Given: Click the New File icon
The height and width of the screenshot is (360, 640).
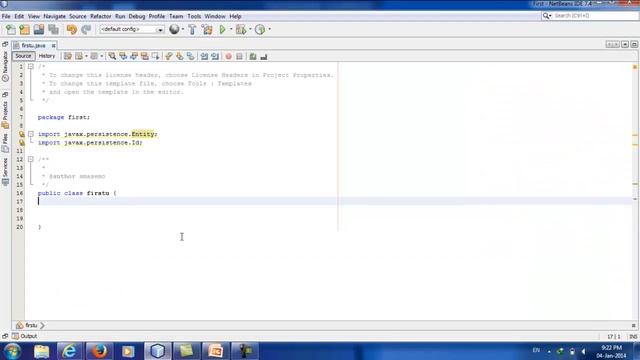Looking at the screenshot, I should (x=11, y=29).
